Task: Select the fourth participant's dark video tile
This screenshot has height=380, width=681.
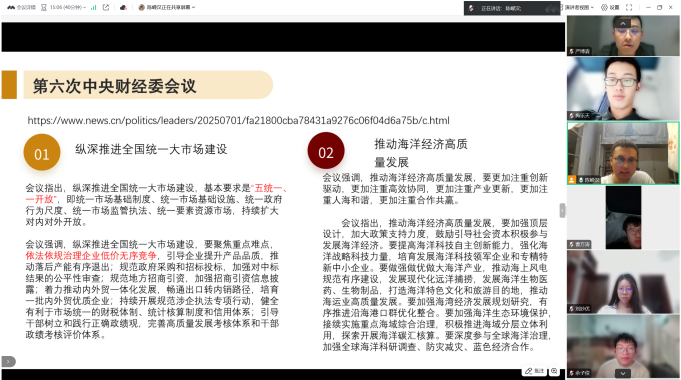Action: 623,218
